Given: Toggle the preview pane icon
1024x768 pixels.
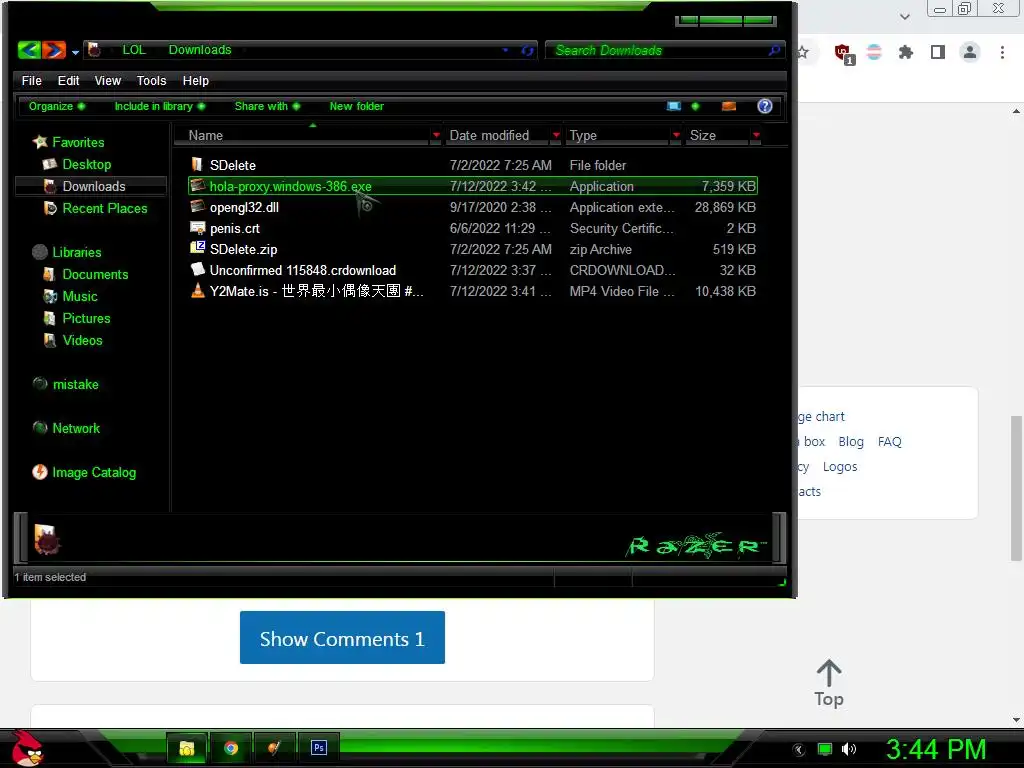Looking at the screenshot, I should (729, 106).
